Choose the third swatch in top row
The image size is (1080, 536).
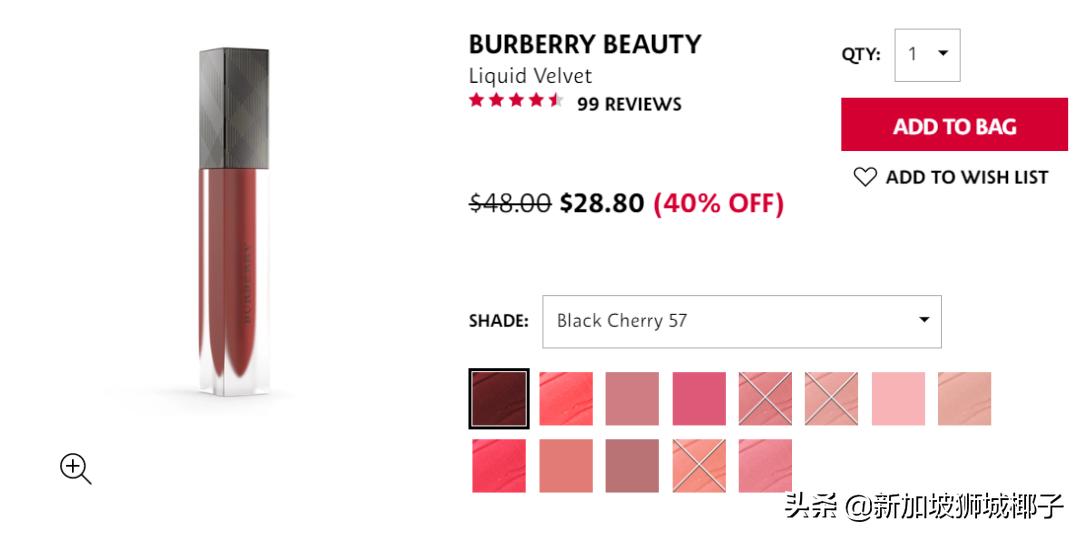[632, 399]
